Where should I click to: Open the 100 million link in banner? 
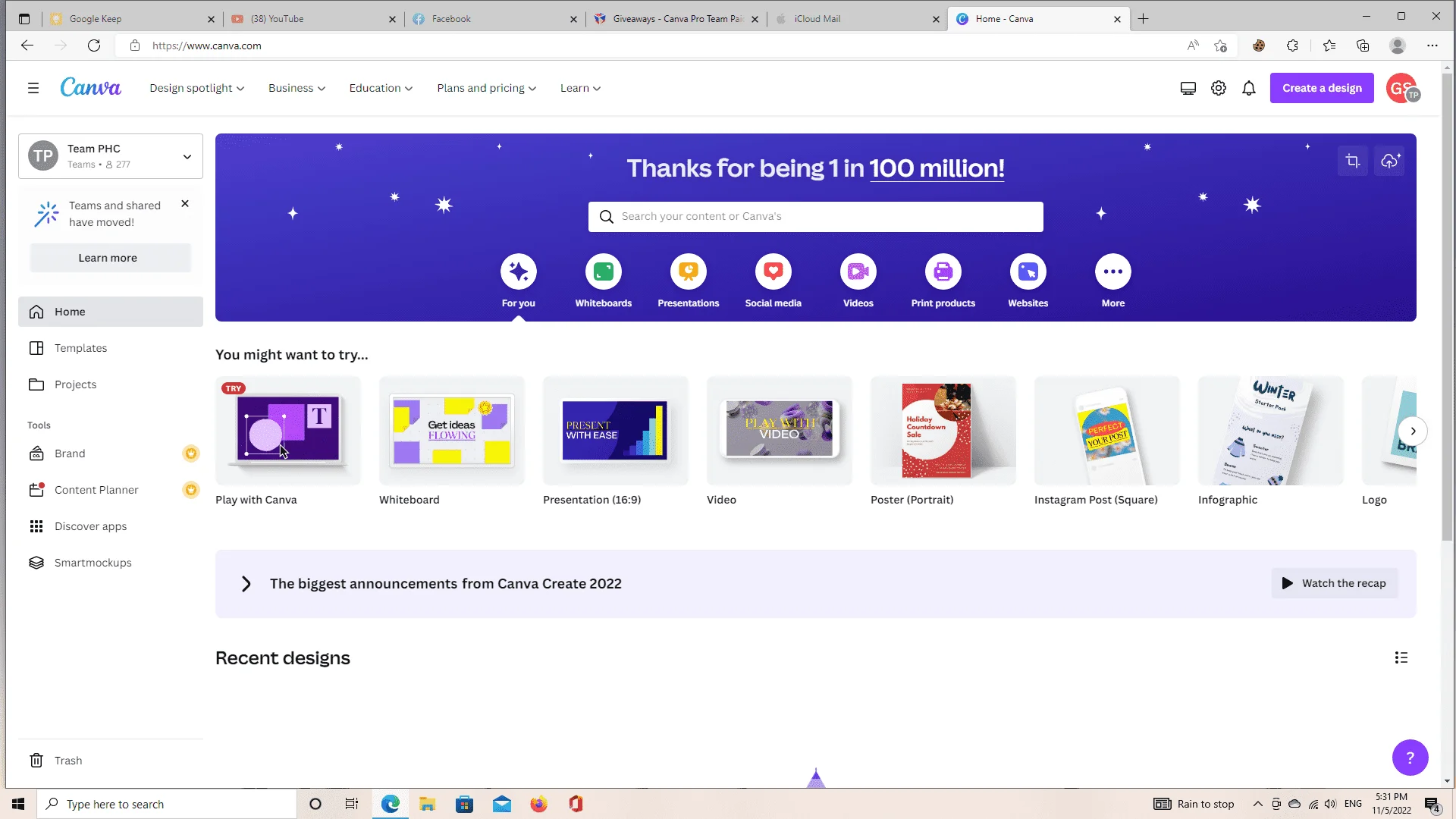pyautogui.click(x=937, y=168)
